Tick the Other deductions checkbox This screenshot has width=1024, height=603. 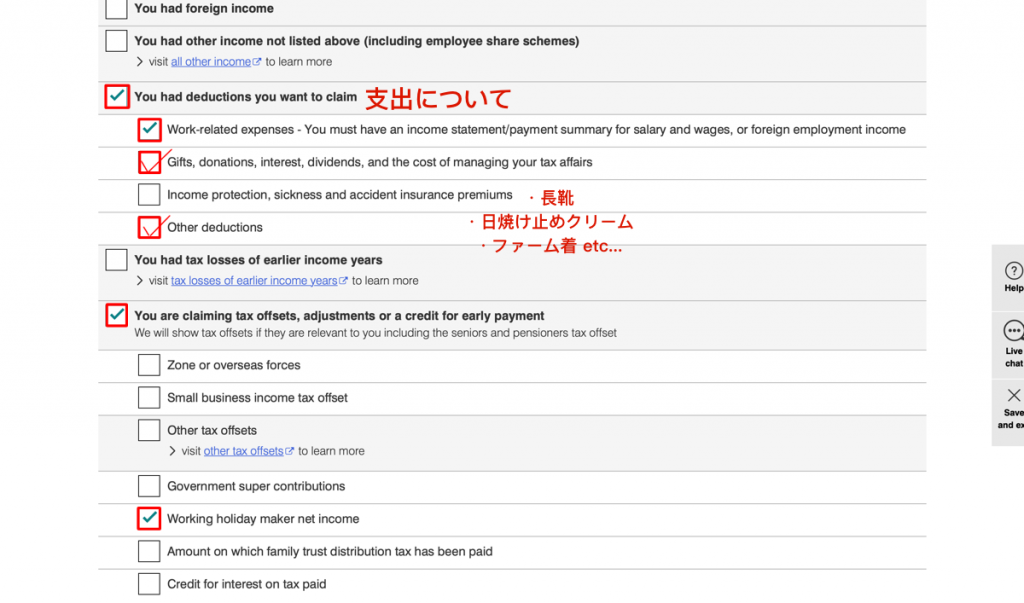point(149,228)
